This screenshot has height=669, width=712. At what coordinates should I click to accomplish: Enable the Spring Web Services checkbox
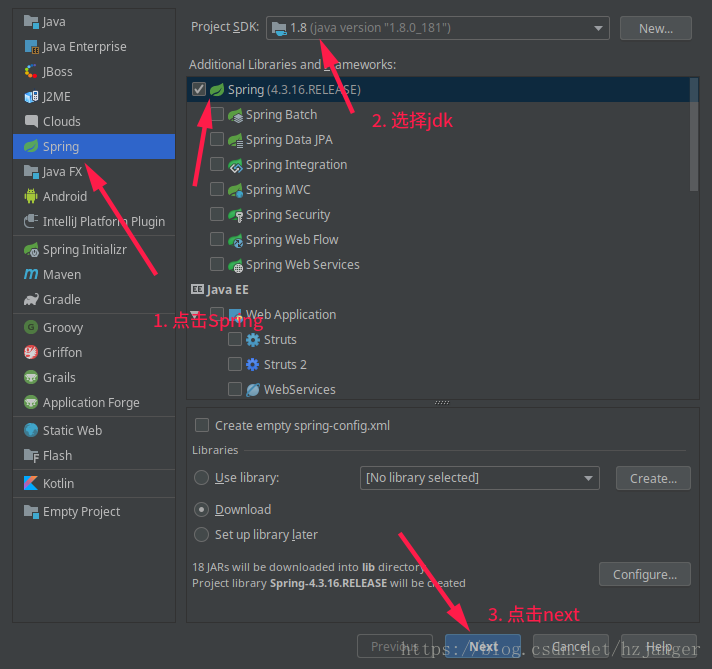point(217,264)
